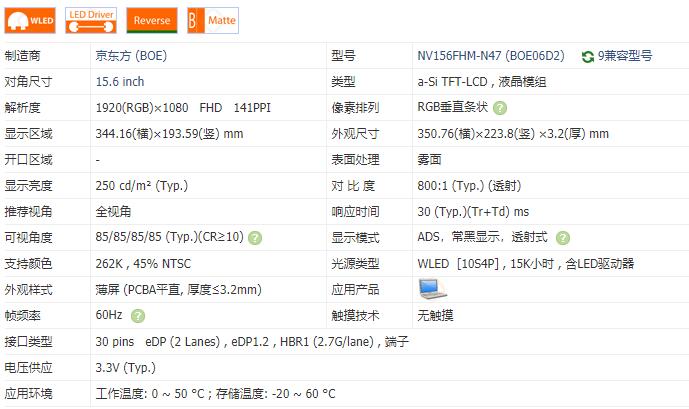Click the 显示模式 row label
689x409 pixels.
coord(355,237)
